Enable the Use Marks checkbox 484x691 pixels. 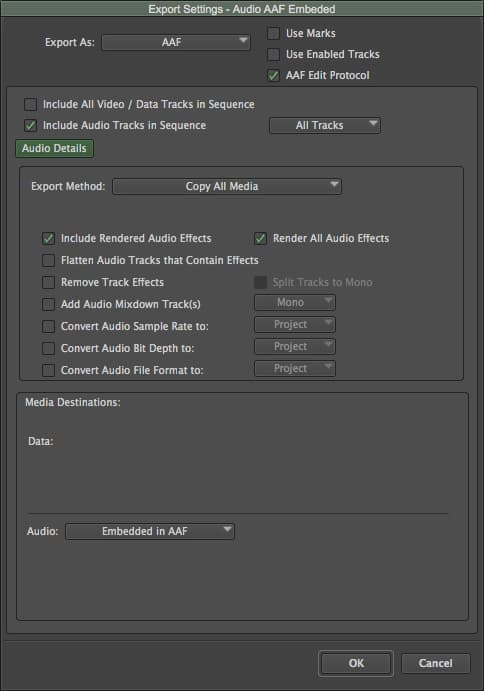[x=273, y=33]
